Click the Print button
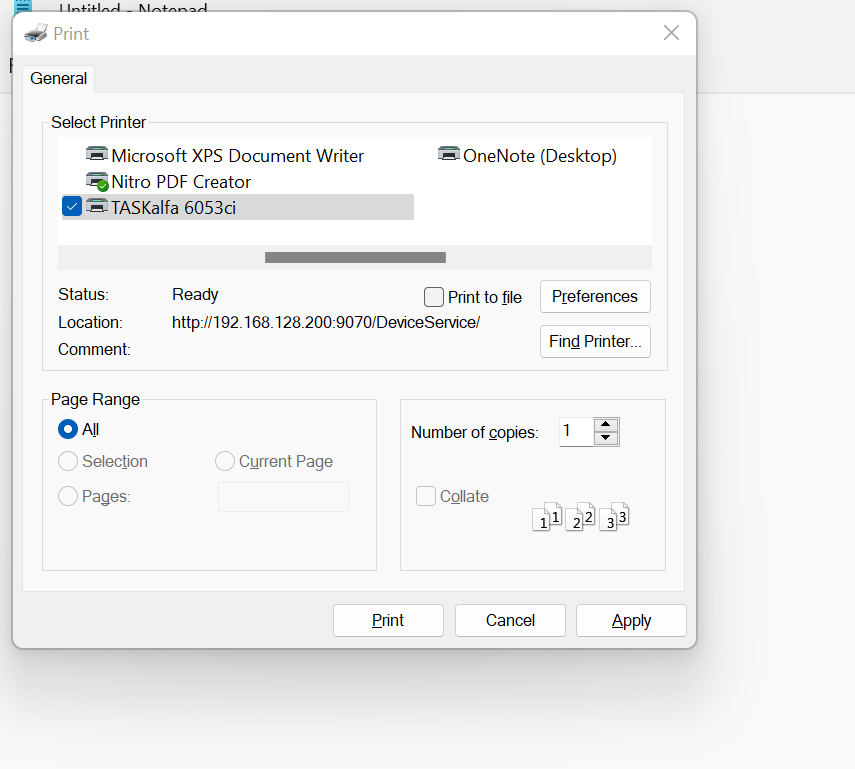The height and width of the screenshot is (769, 855). coord(388,620)
